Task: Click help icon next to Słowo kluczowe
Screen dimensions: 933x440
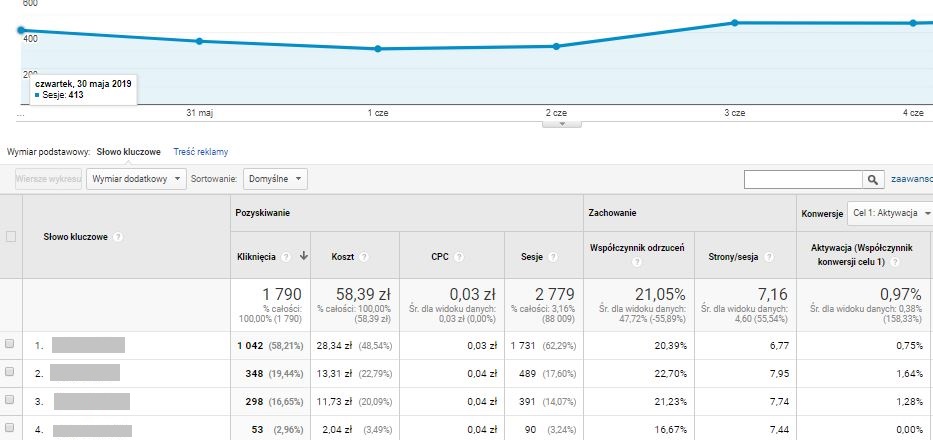Action: pos(118,237)
